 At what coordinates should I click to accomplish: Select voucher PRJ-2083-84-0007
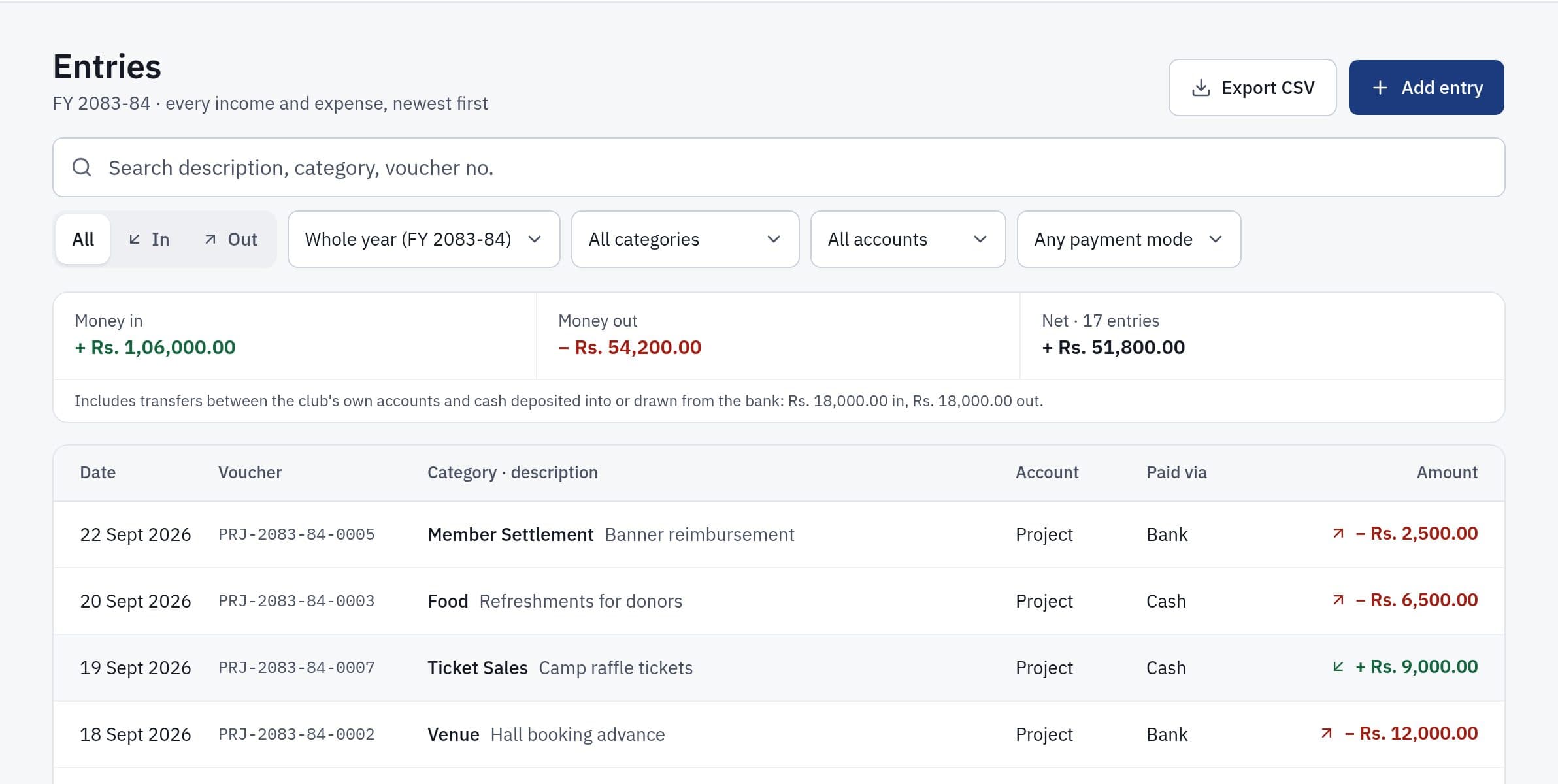297,668
